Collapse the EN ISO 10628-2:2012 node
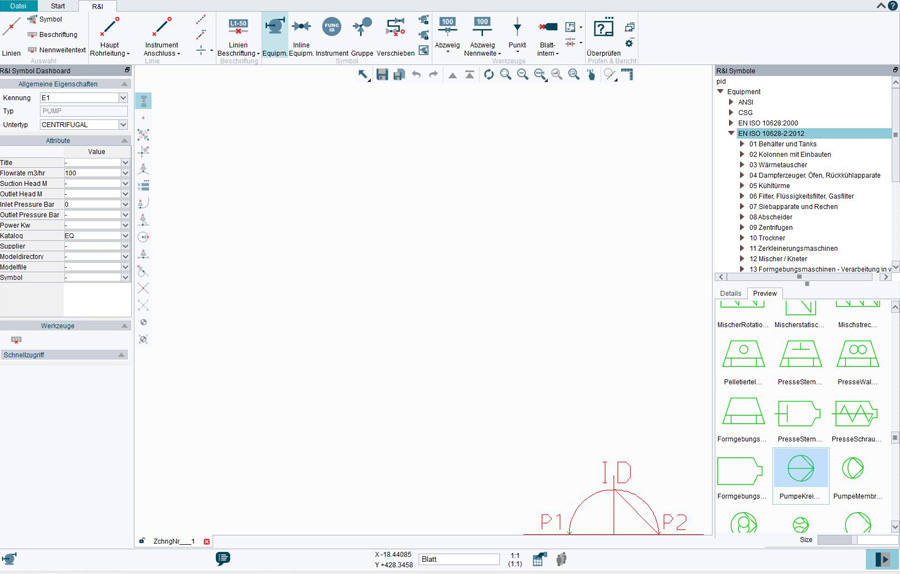 coord(731,133)
